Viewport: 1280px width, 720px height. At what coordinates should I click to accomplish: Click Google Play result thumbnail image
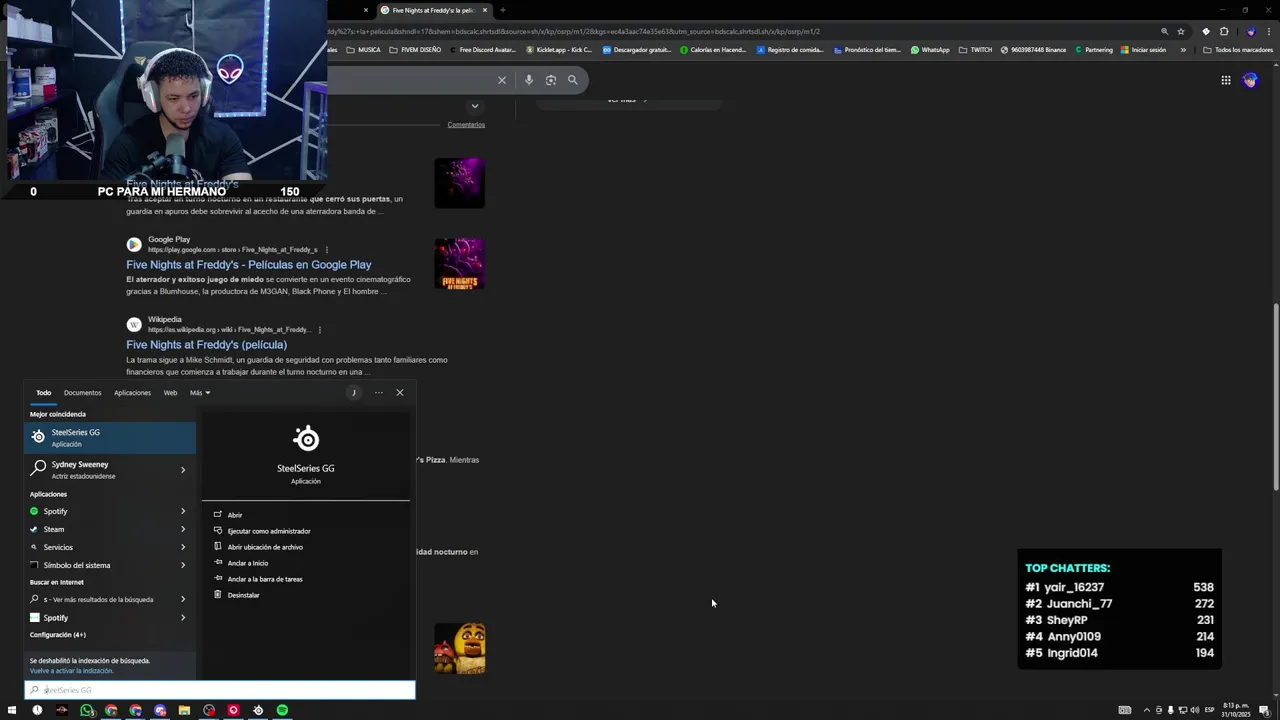[460, 263]
